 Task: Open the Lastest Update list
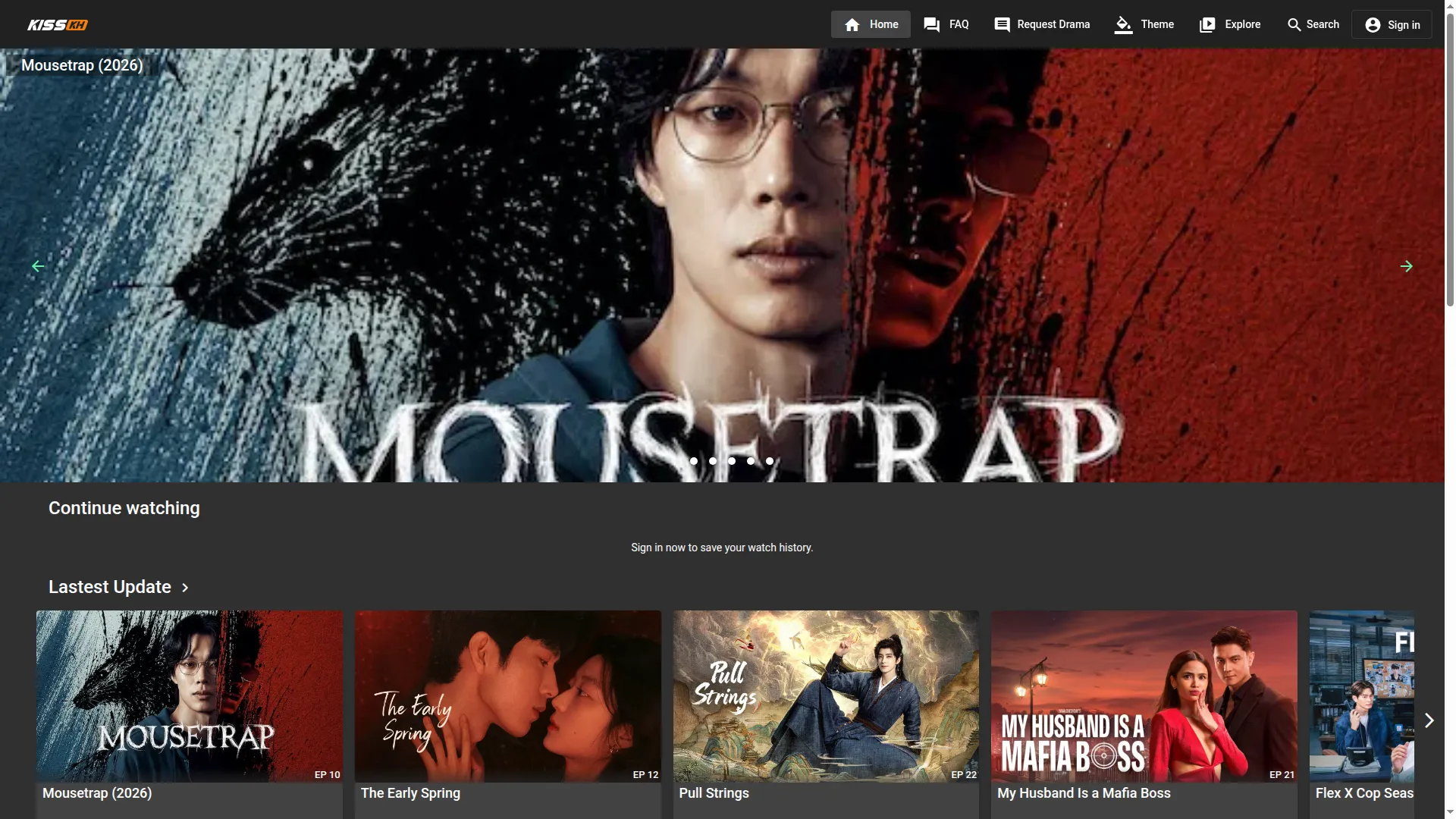(118, 587)
